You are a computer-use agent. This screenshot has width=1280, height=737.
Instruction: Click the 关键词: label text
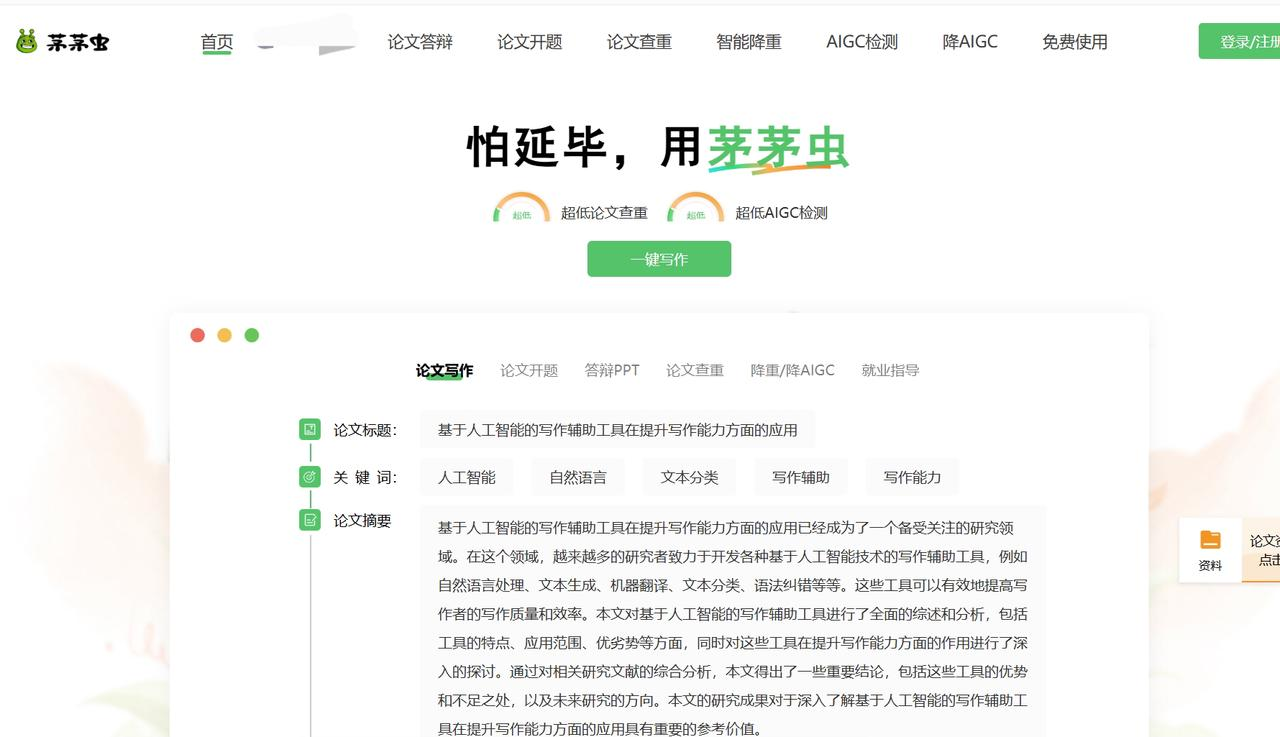pos(365,477)
